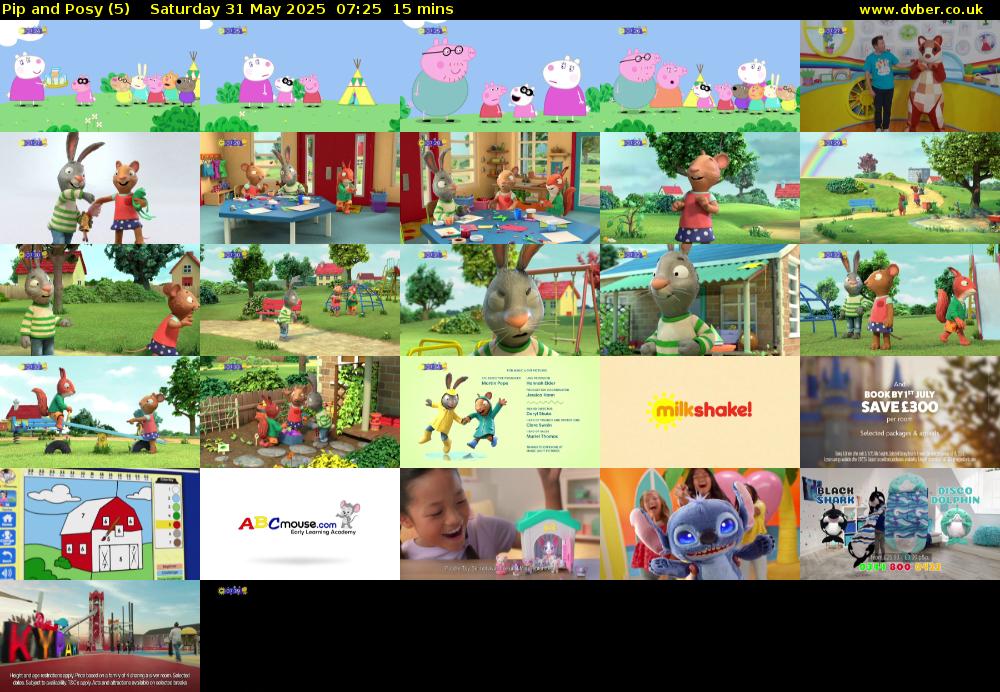The height and width of the screenshot is (692, 1000).
Task: Open frame of Mummy Sheep carrying drinks tray
Action: 99,76
